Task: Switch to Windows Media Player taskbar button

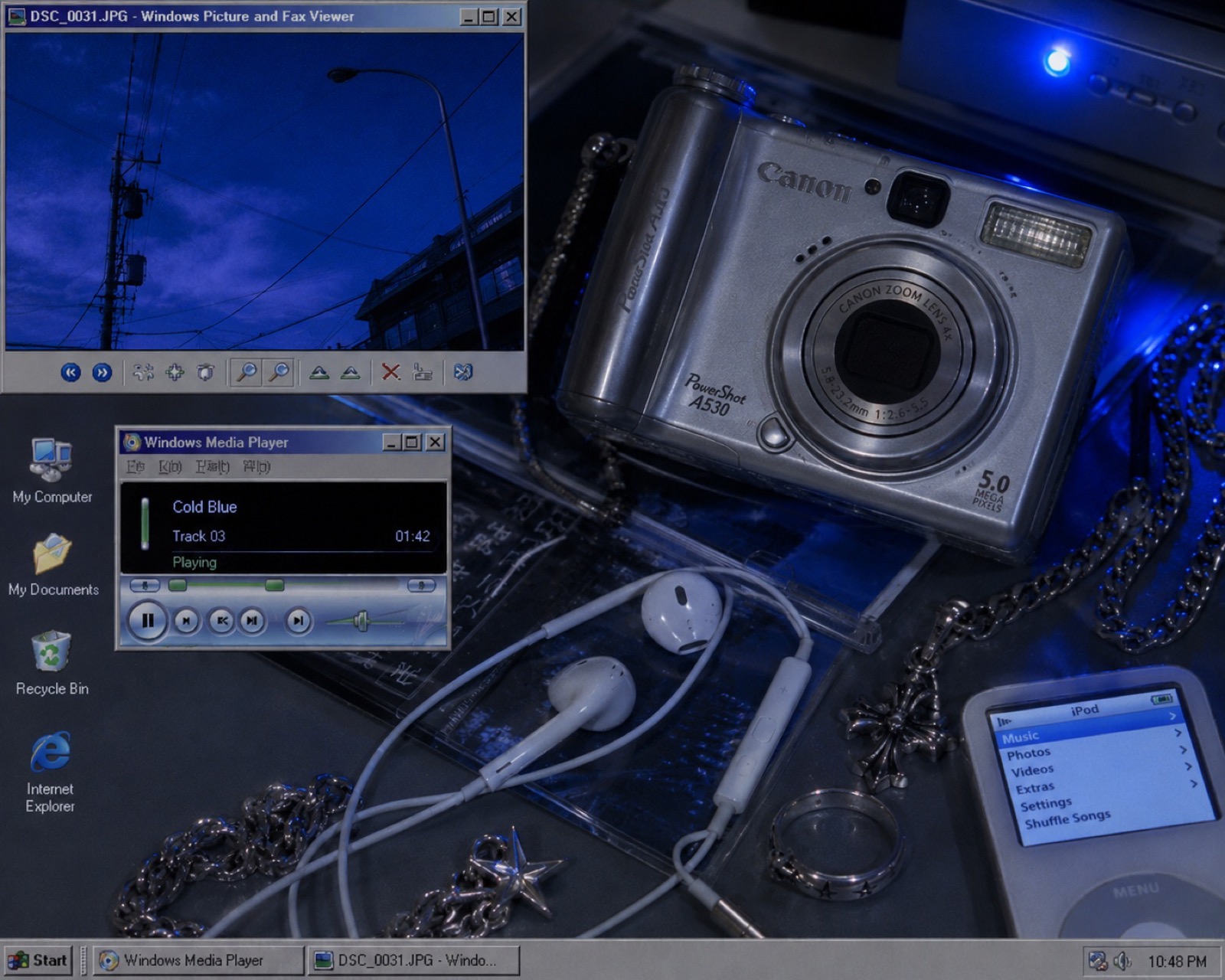Action: tap(198, 960)
